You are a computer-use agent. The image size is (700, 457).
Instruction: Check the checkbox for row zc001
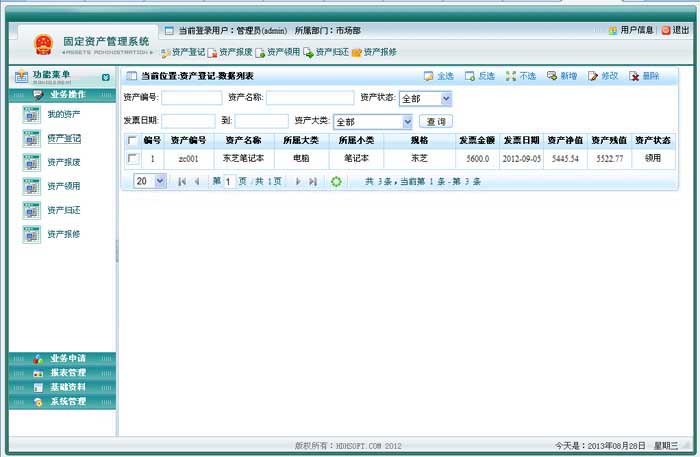(x=132, y=158)
